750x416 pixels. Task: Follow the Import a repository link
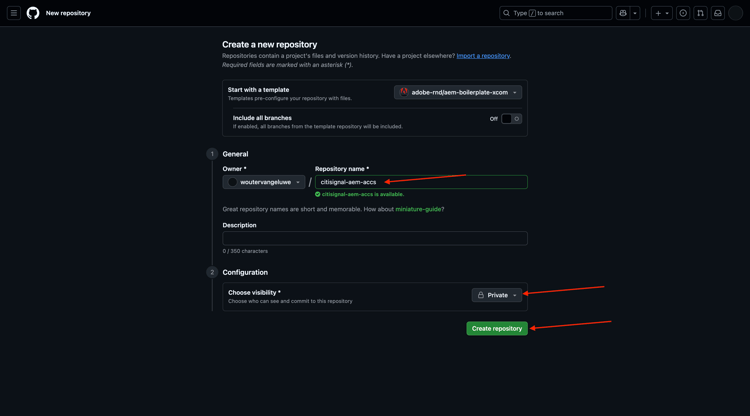483,56
